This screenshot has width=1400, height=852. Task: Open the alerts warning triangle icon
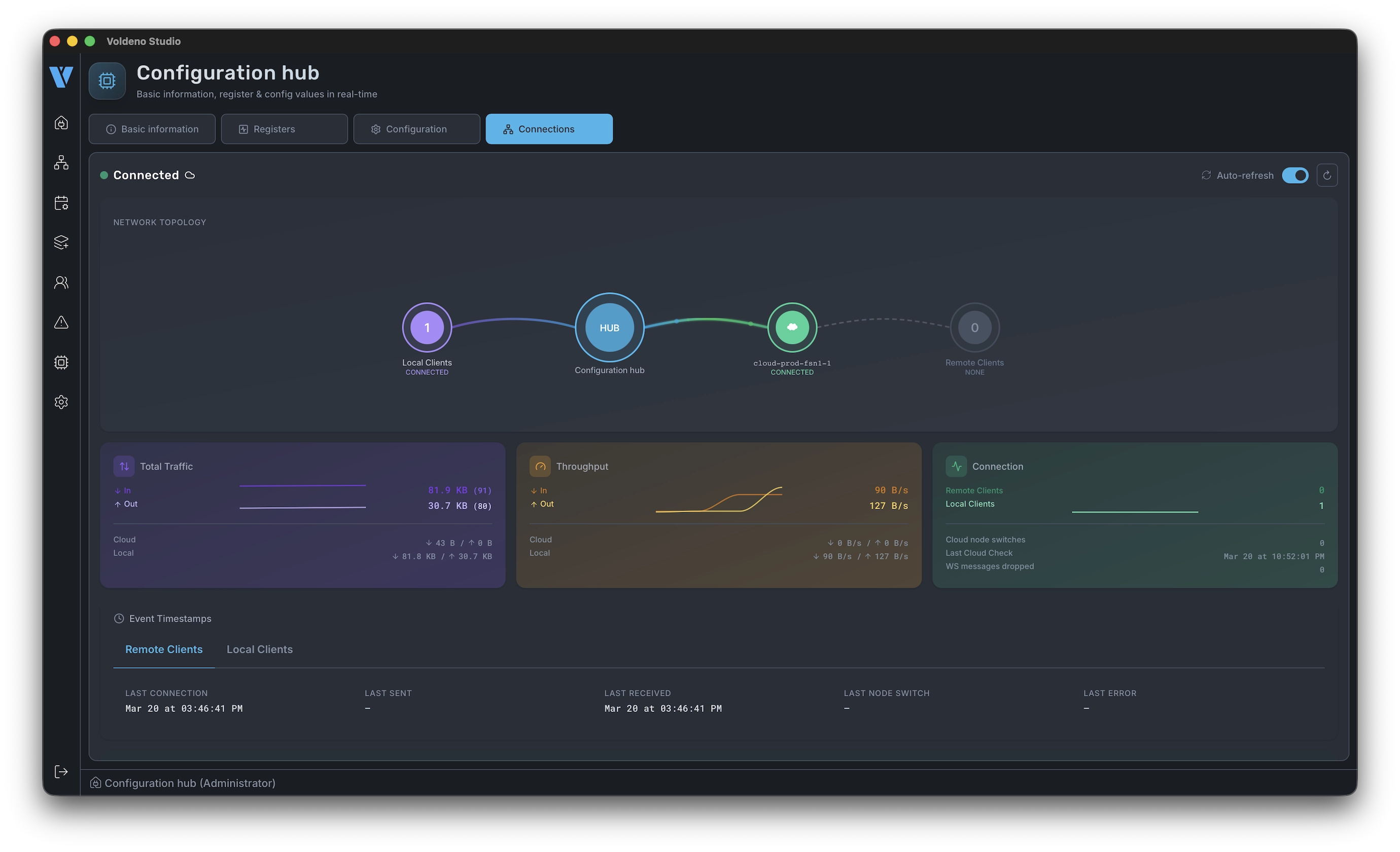click(61, 322)
